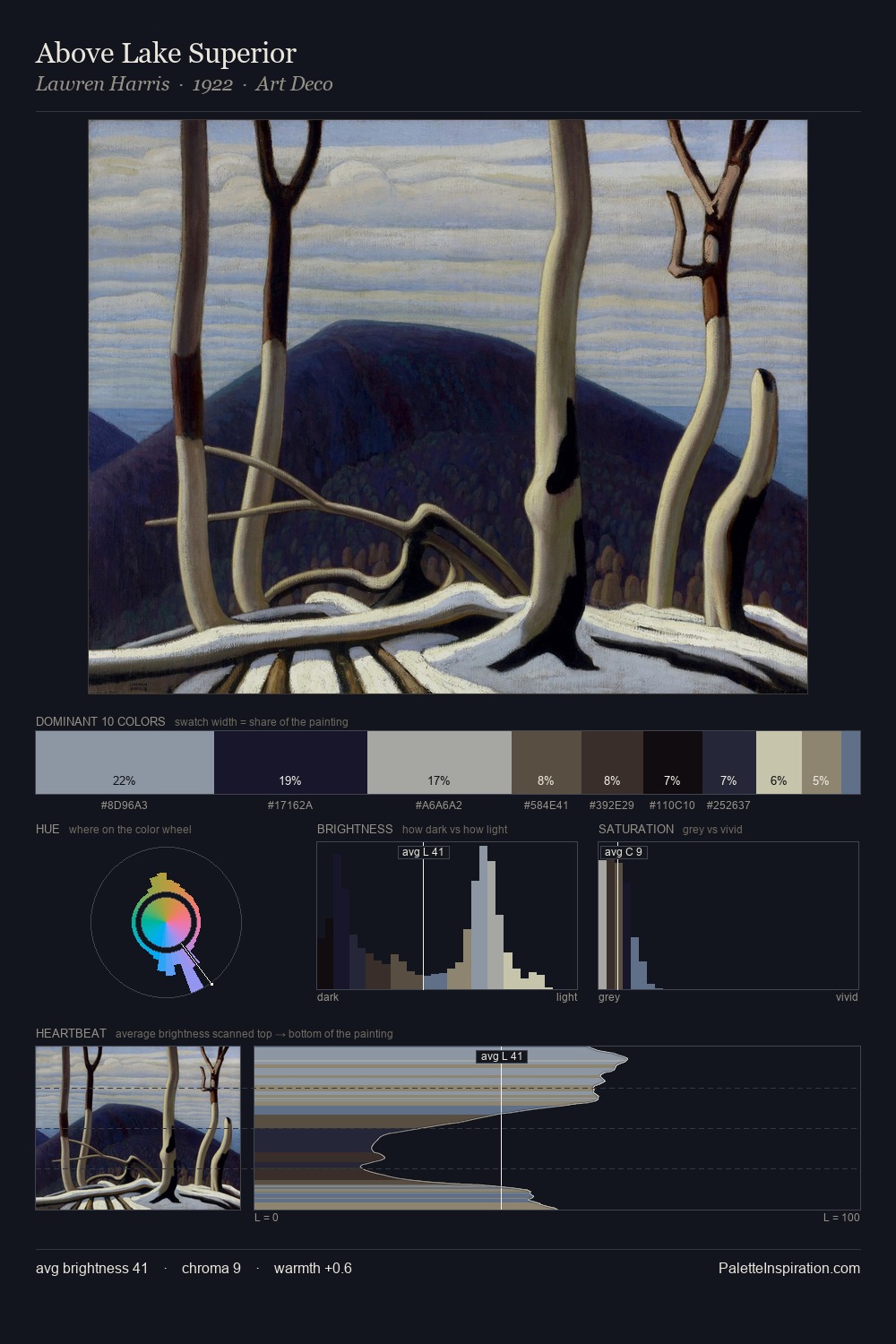Open the main Above Lake Superior painting

(448, 407)
